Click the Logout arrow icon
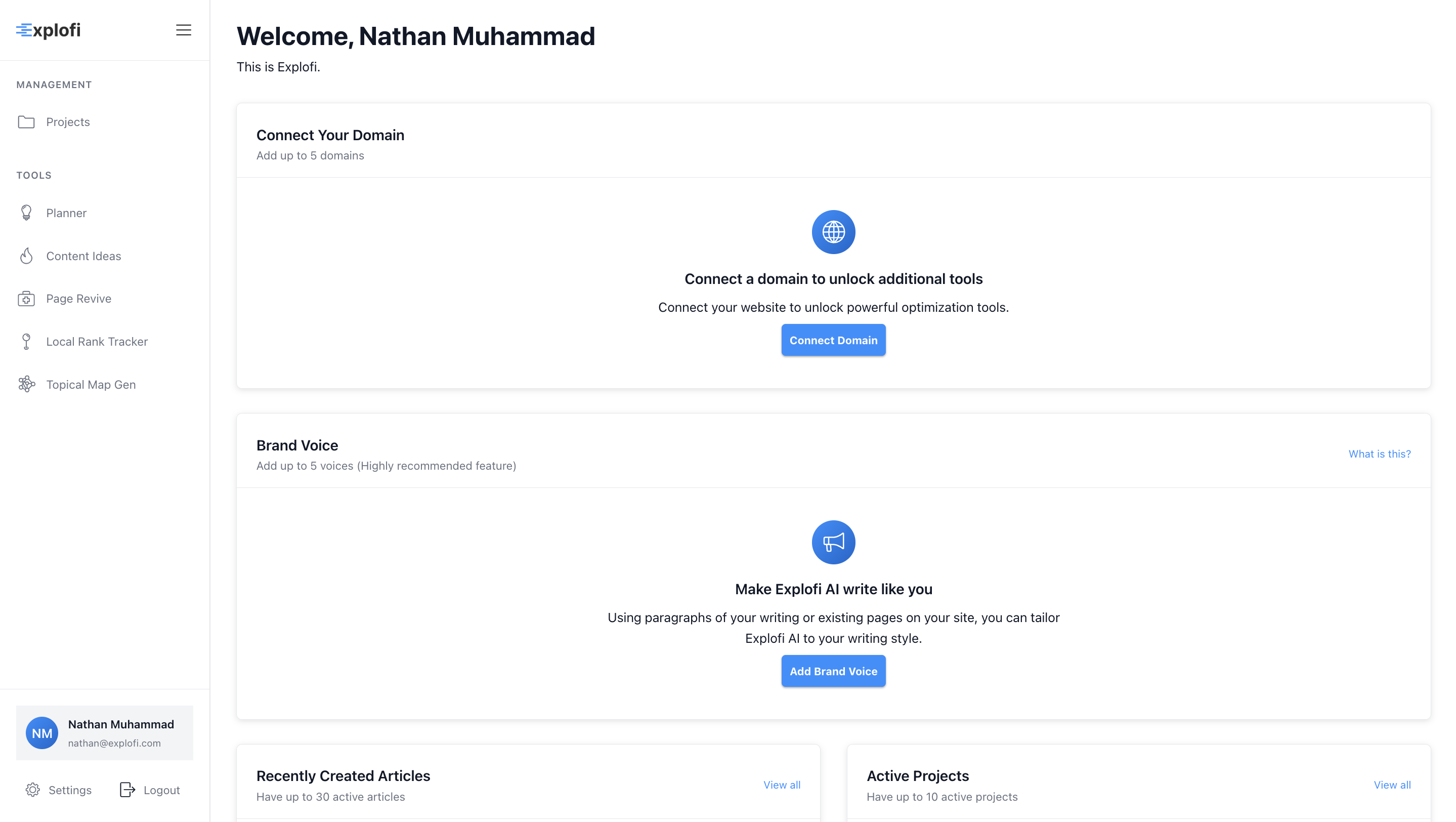The height and width of the screenshot is (822, 1456). click(127, 790)
